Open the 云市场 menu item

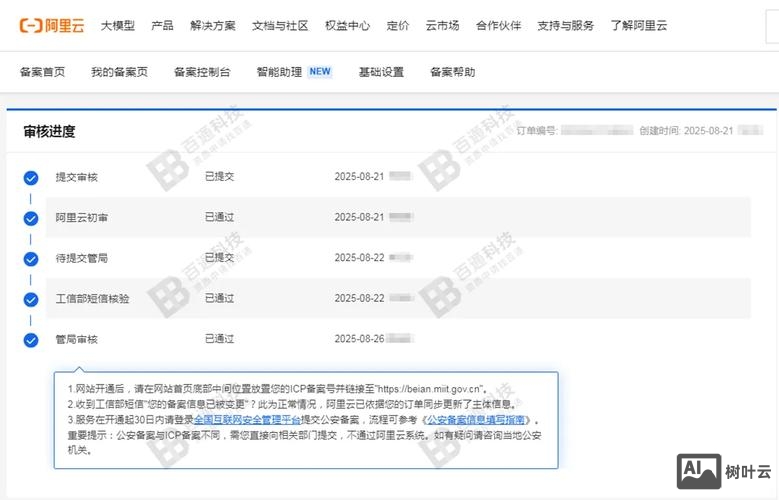click(442, 25)
